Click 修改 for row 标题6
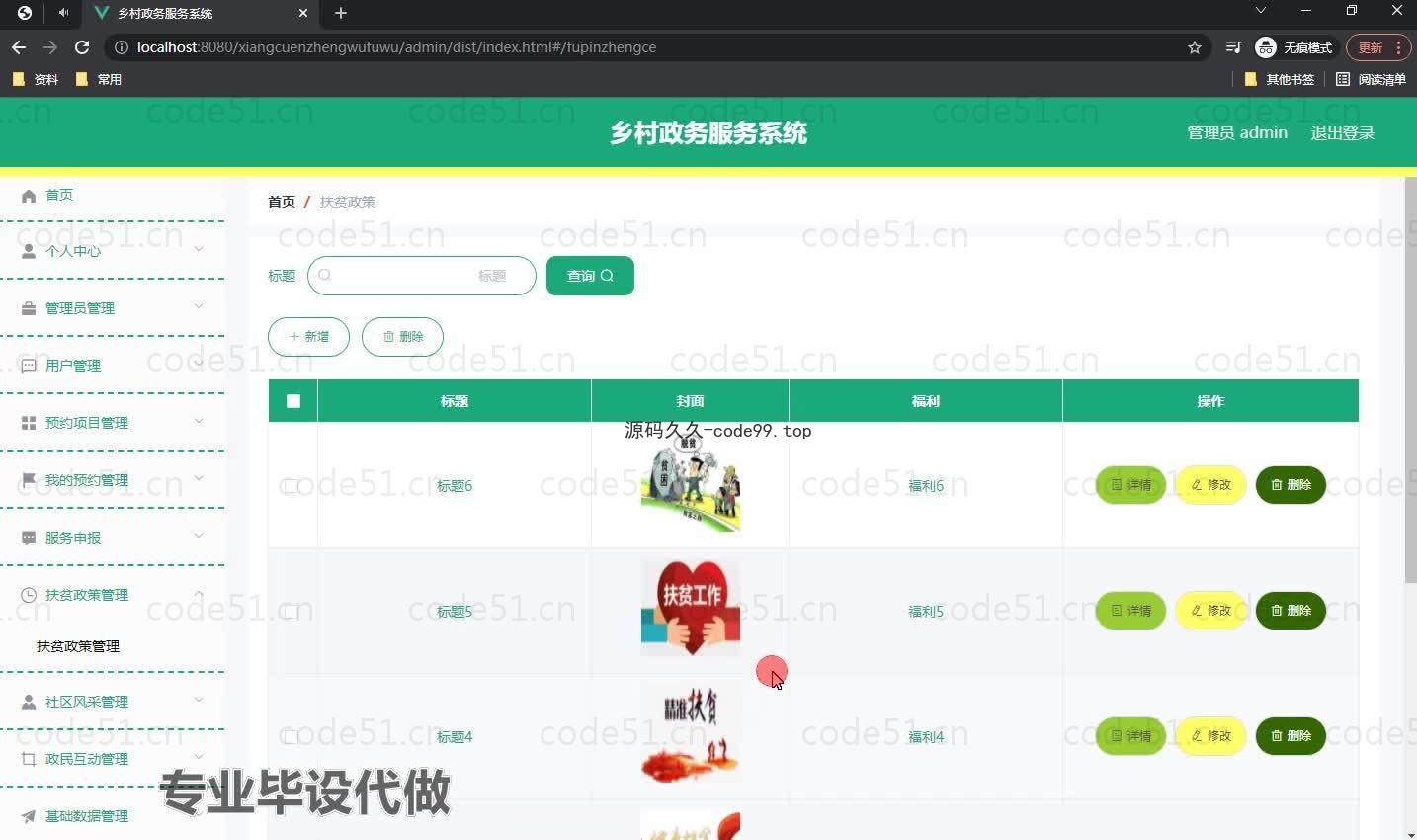Screen dimensions: 1417x840 1210,485
